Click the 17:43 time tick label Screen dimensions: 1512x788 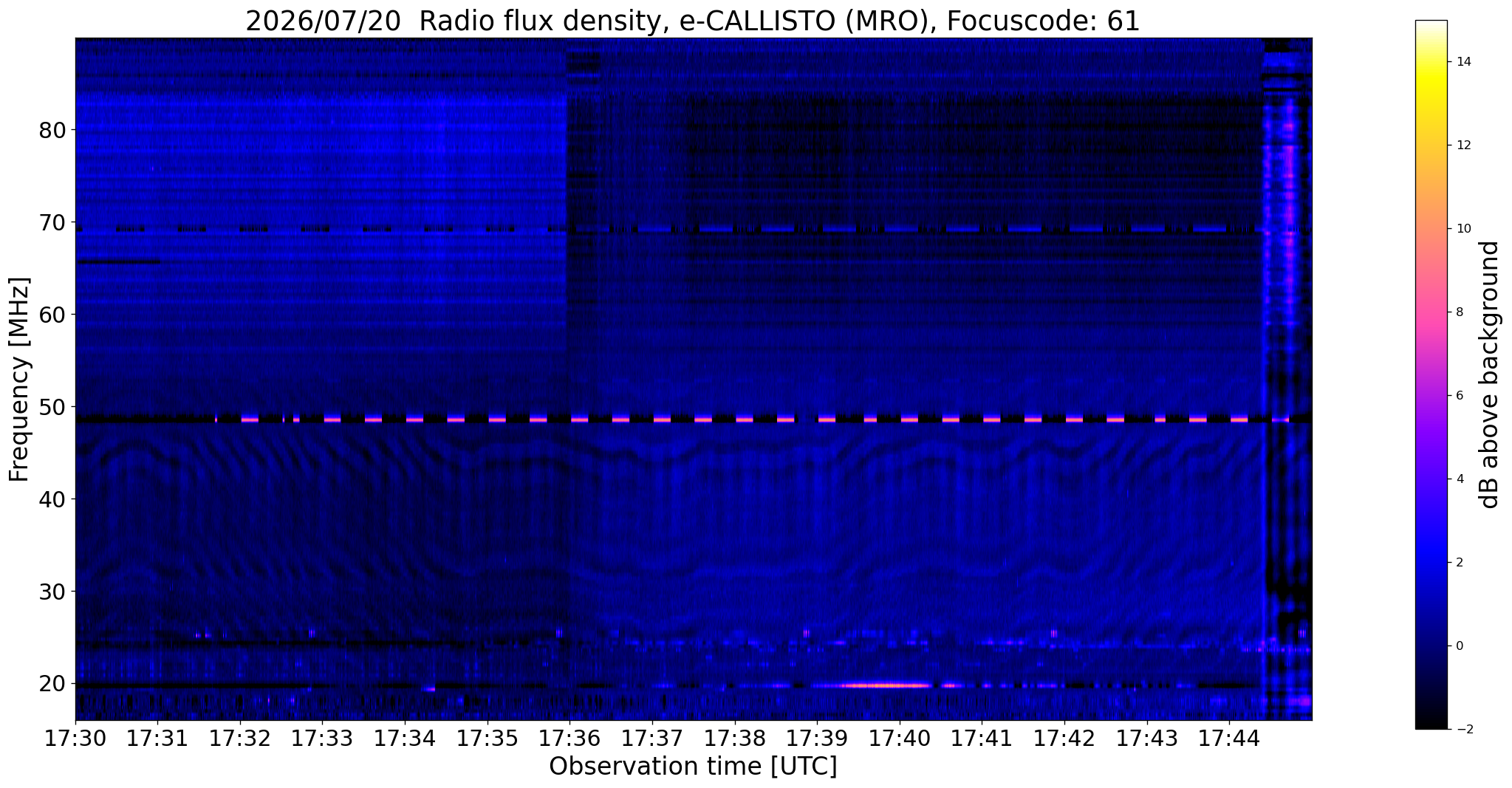click(x=1147, y=739)
